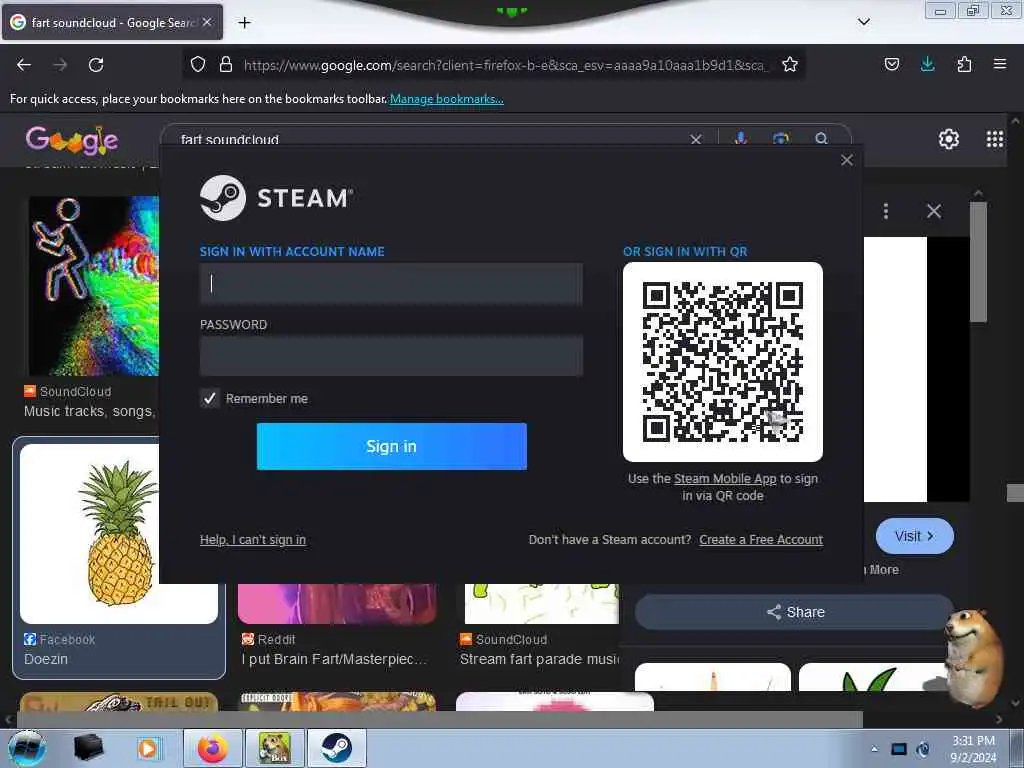Close the Steam sign-in dialog

pos(847,160)
